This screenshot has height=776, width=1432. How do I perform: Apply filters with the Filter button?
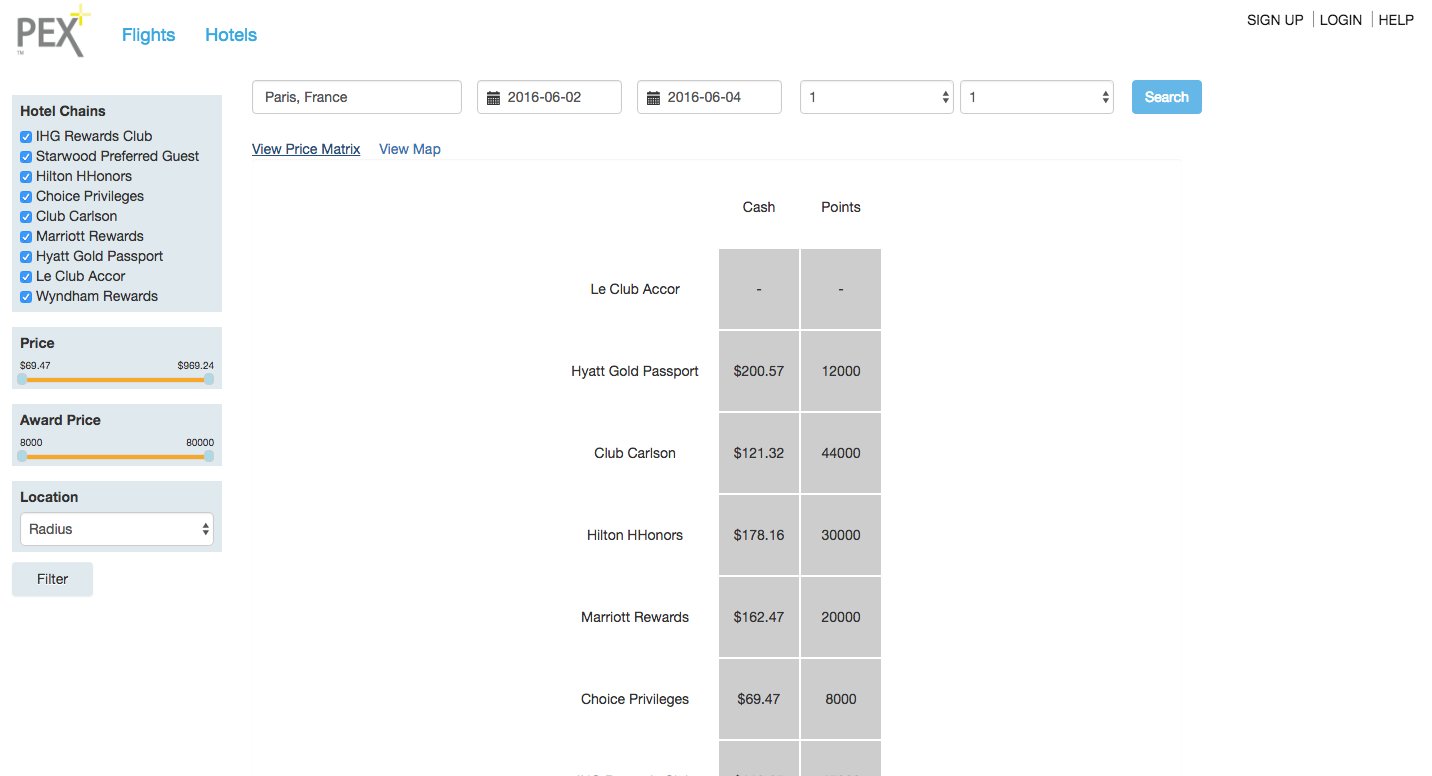[52, 579]
